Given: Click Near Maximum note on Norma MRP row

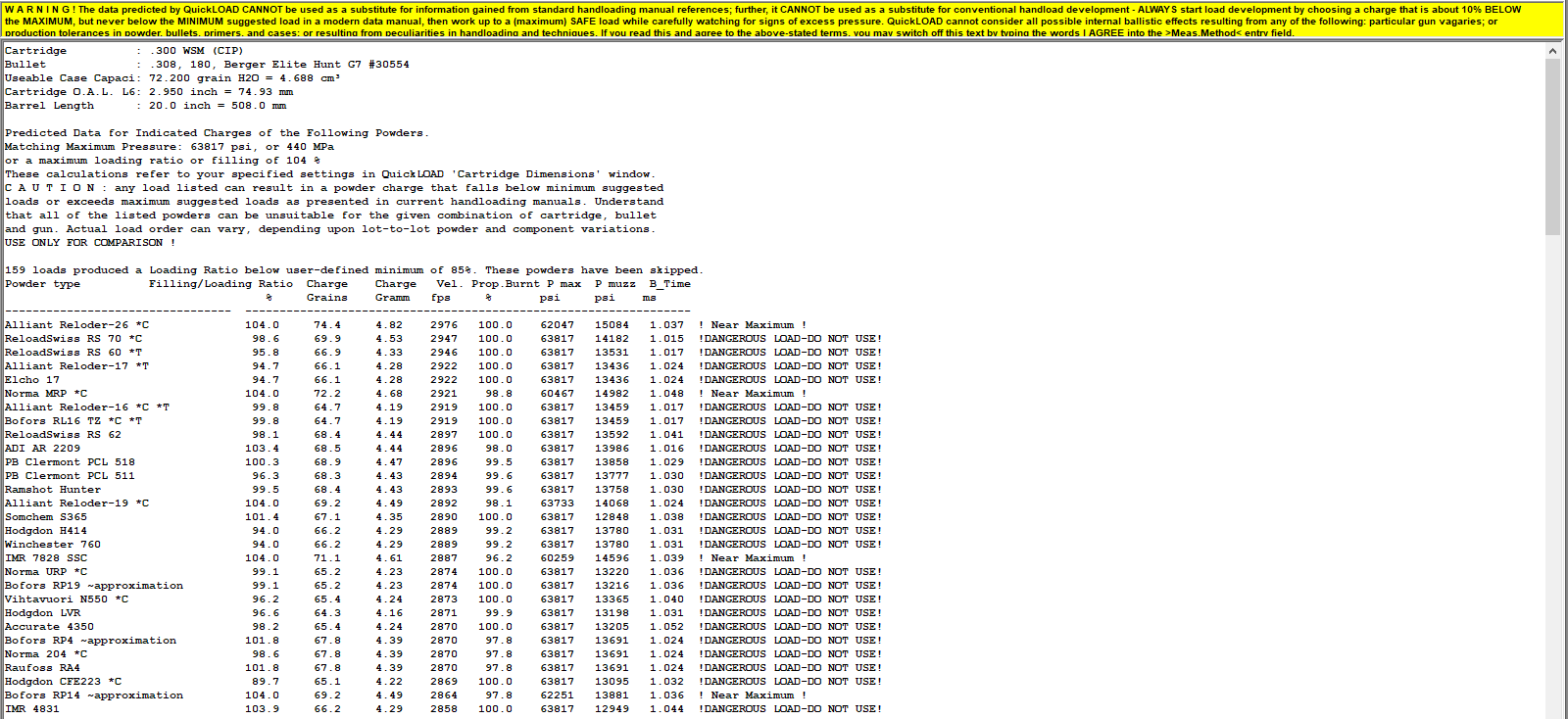Looking at the screenshot, I should 753,394.
